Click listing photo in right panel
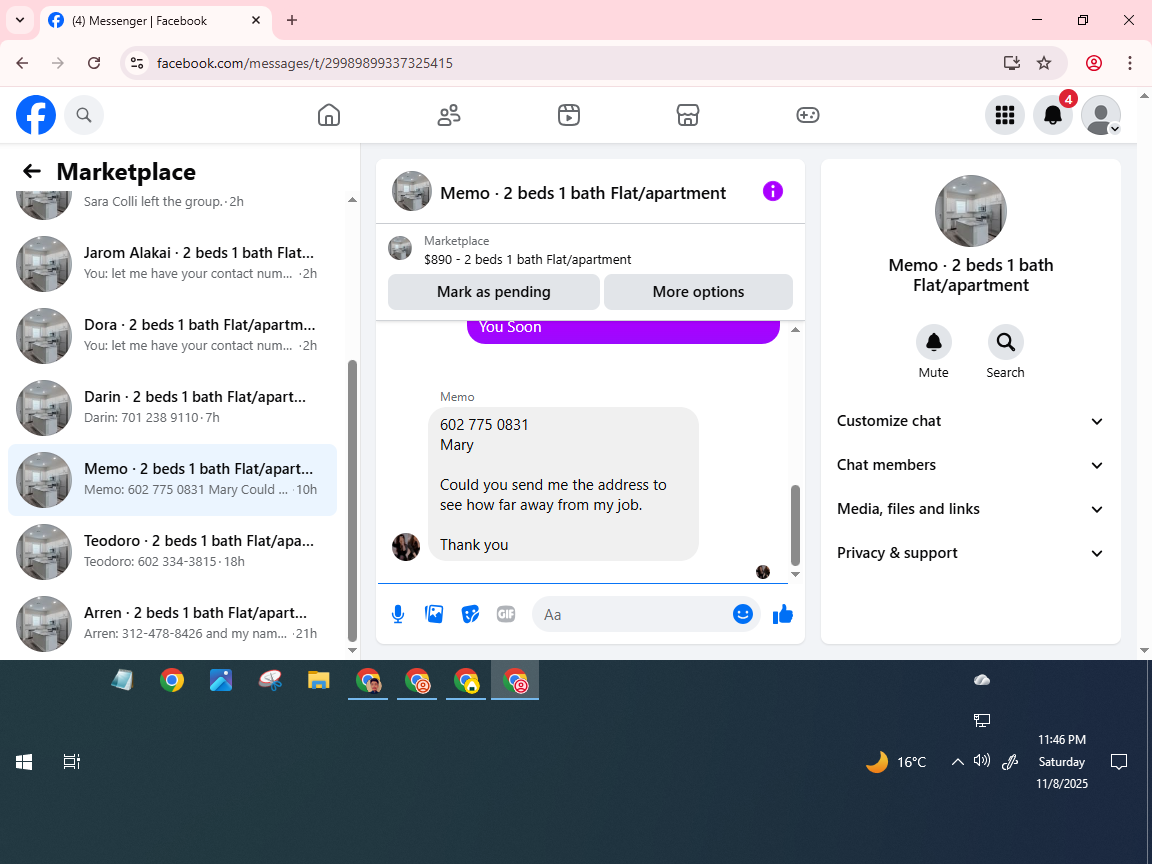 (x=971, y=211)
